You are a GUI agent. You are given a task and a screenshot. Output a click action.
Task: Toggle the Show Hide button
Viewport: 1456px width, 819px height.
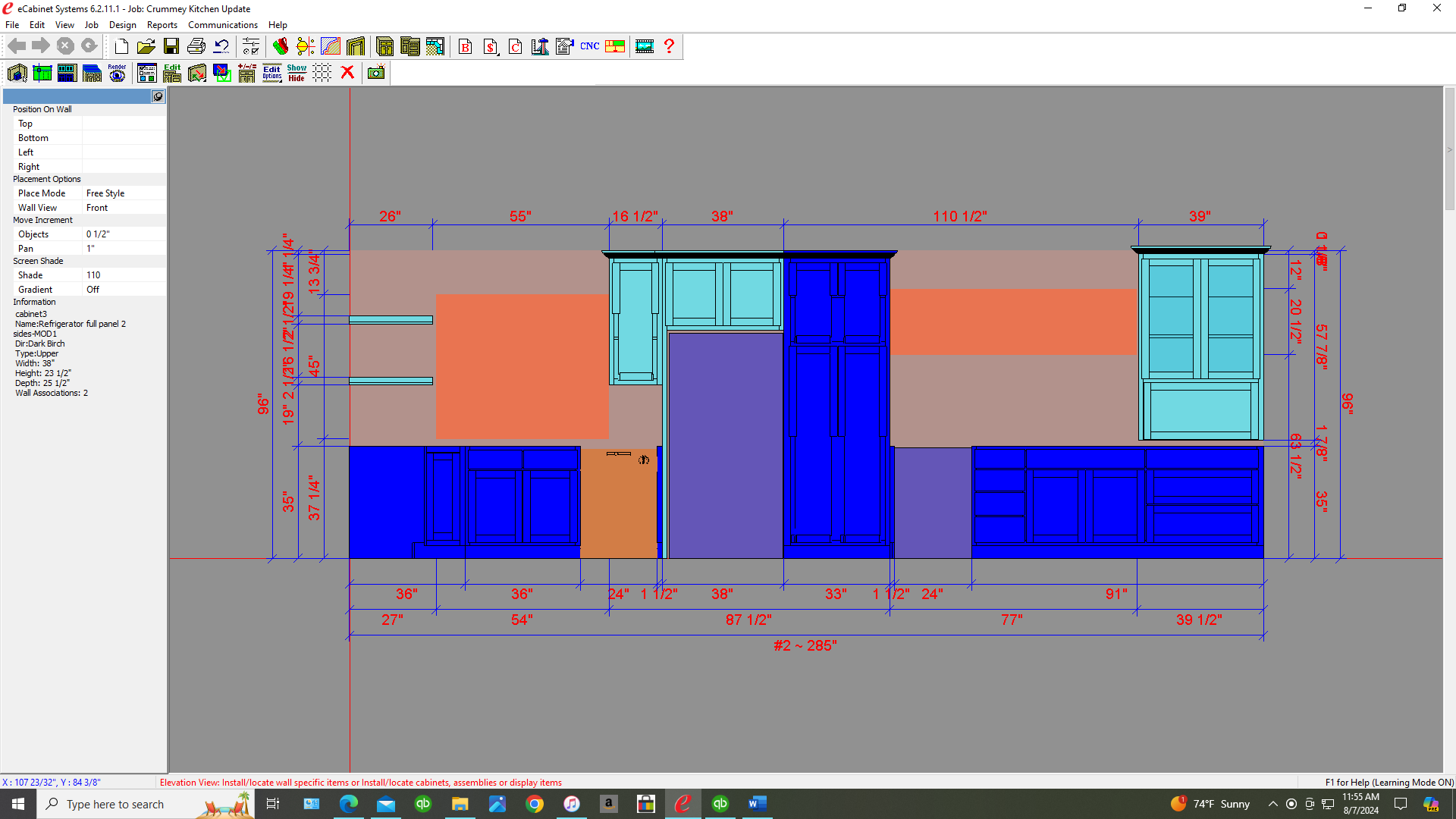[297, 73]
